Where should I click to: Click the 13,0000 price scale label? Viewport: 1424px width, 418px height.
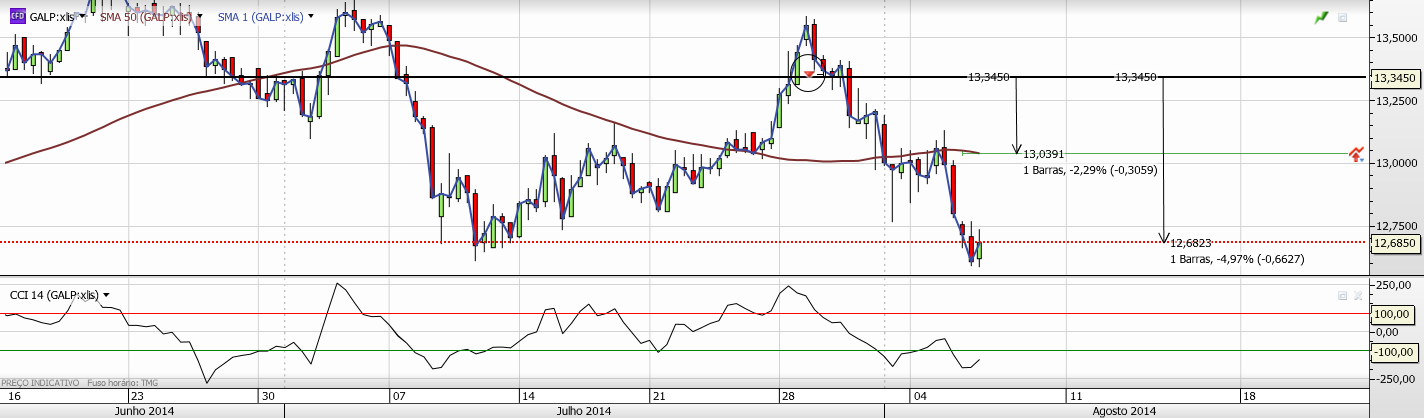coord(1397,163)
